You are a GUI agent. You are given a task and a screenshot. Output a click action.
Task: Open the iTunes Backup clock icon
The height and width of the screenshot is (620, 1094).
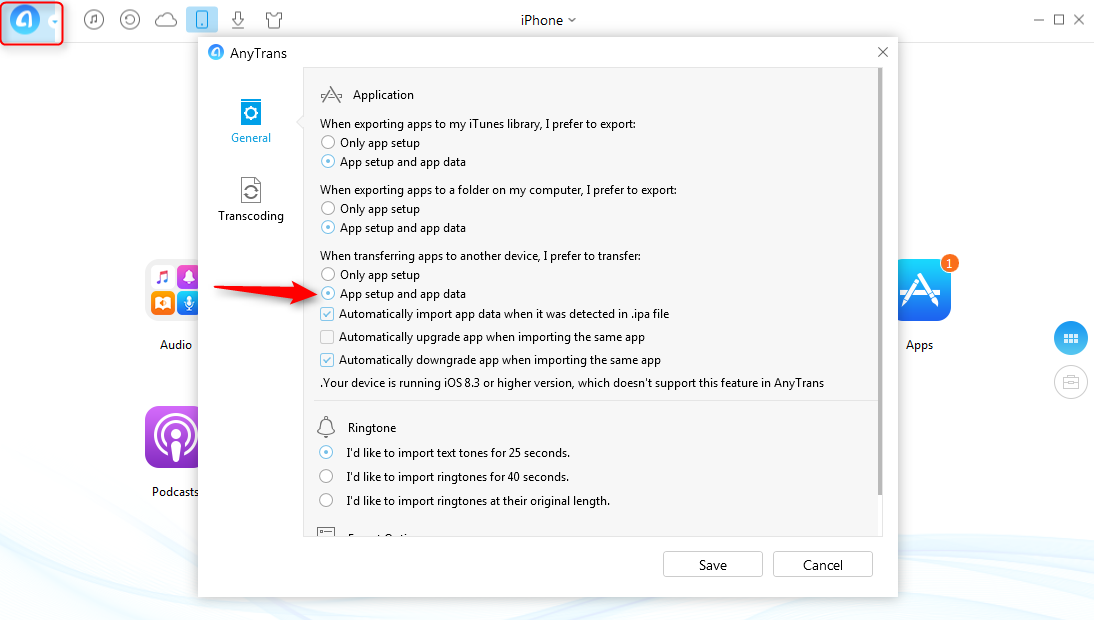pyautogui.click(x=130, y=20)
